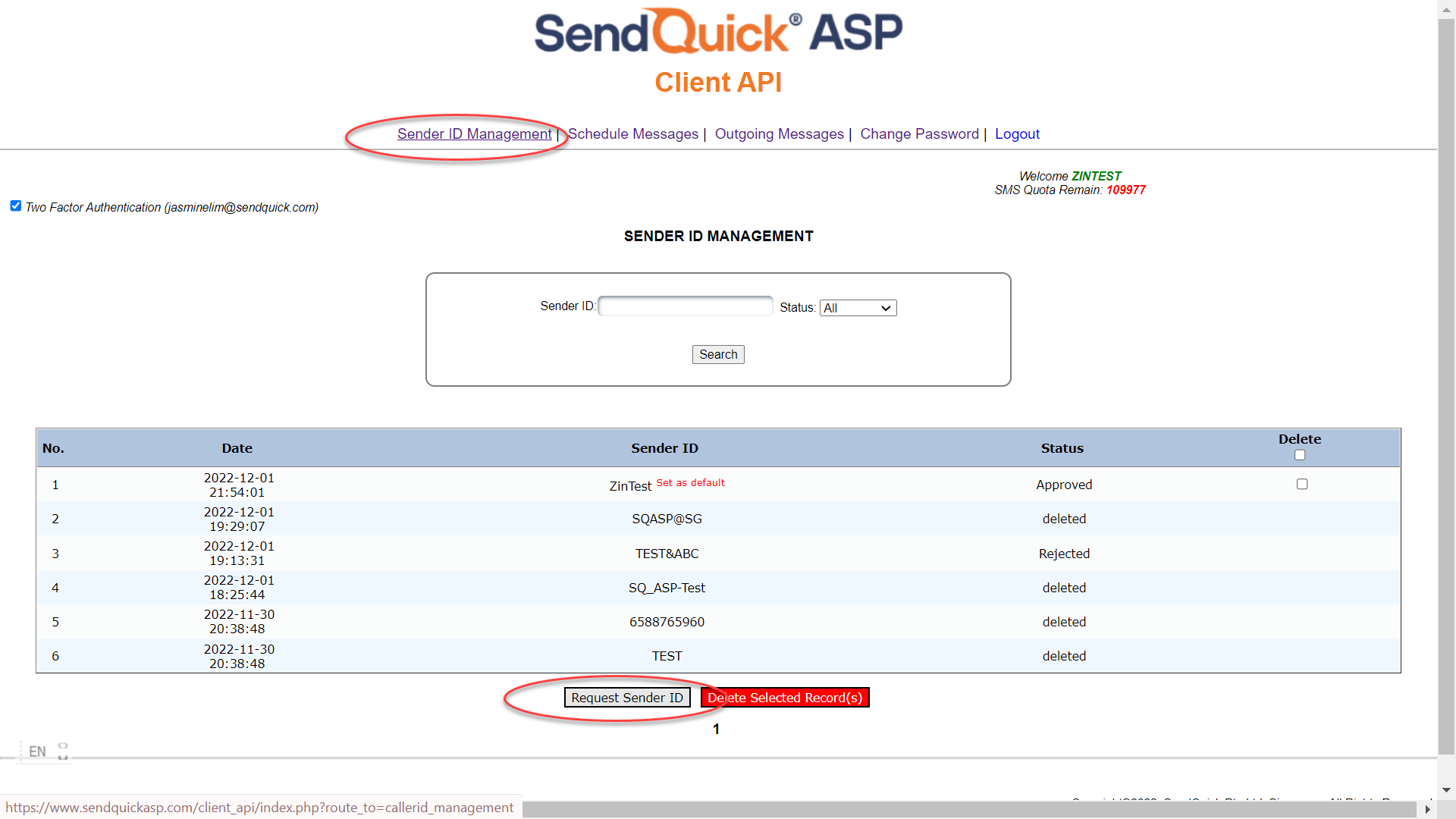This screenshot has height=819, width=1456.
Task: Click 'Set as default' next to ZinTest
Action: pyautogui.click(x=690, y=483)
